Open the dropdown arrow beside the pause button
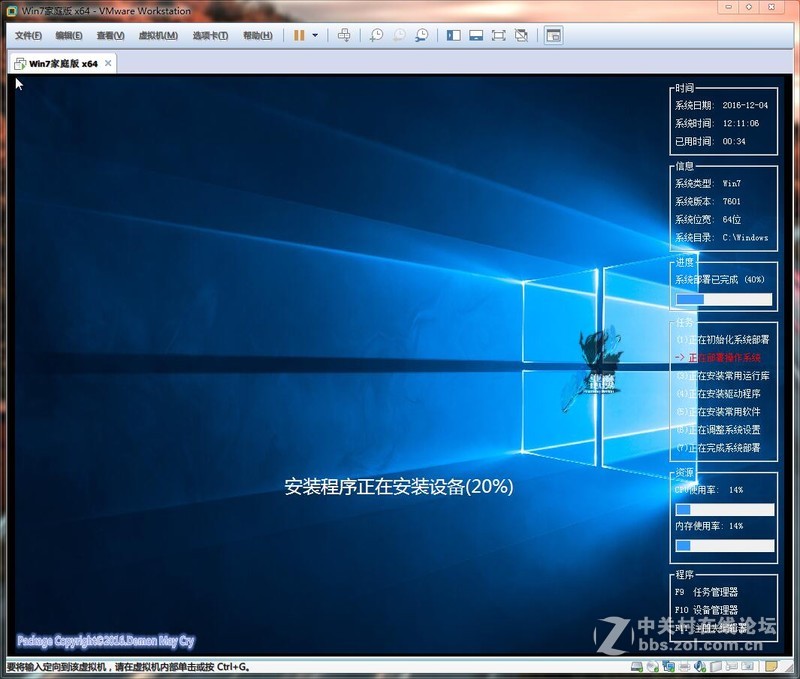 click(x=314, y=34)
